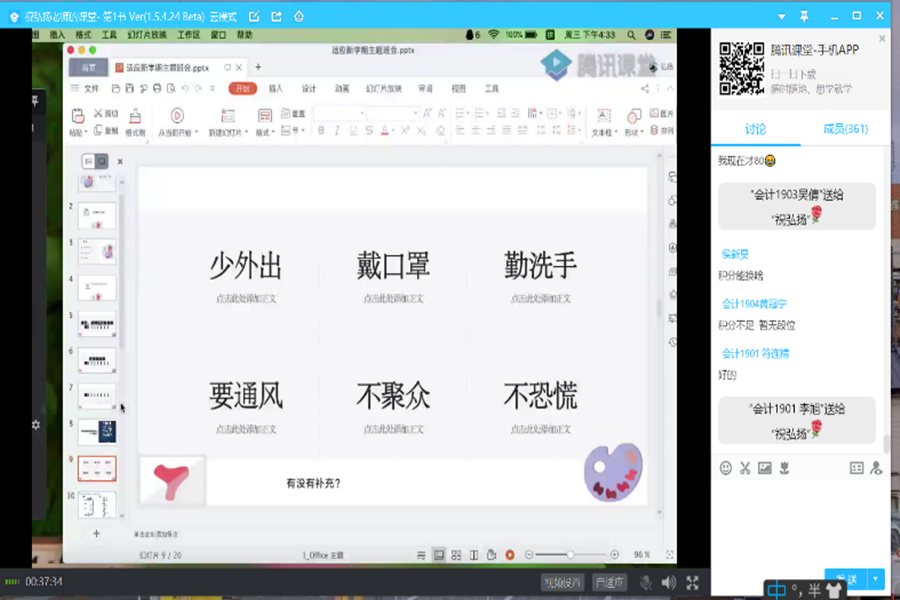Select slide 8 thumbnail in slide panel
900x600 pixels.
pyautogui.click(x=97, y=431)
